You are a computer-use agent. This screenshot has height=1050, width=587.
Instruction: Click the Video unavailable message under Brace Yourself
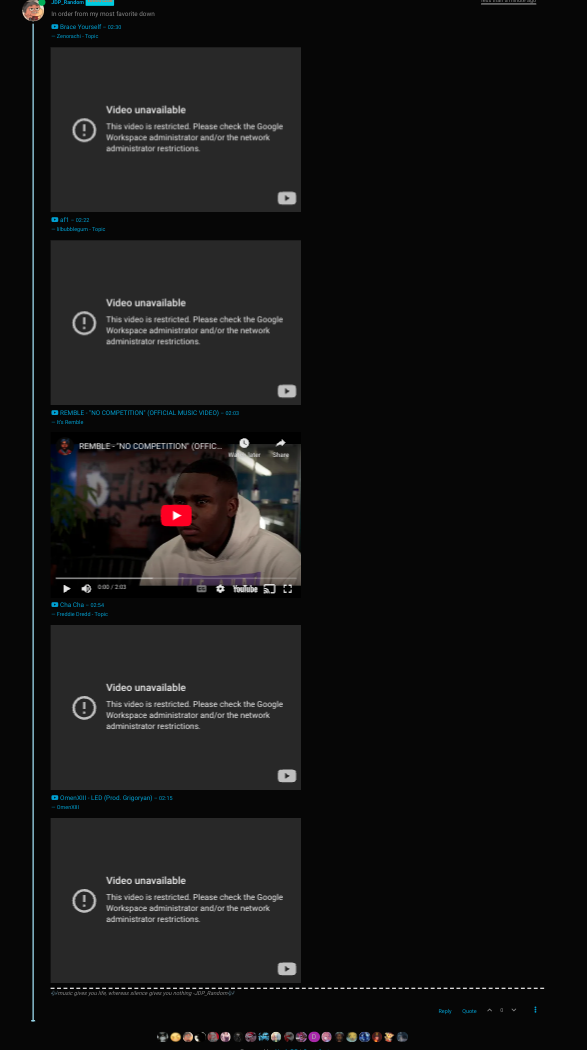click(x=146, y=110)
